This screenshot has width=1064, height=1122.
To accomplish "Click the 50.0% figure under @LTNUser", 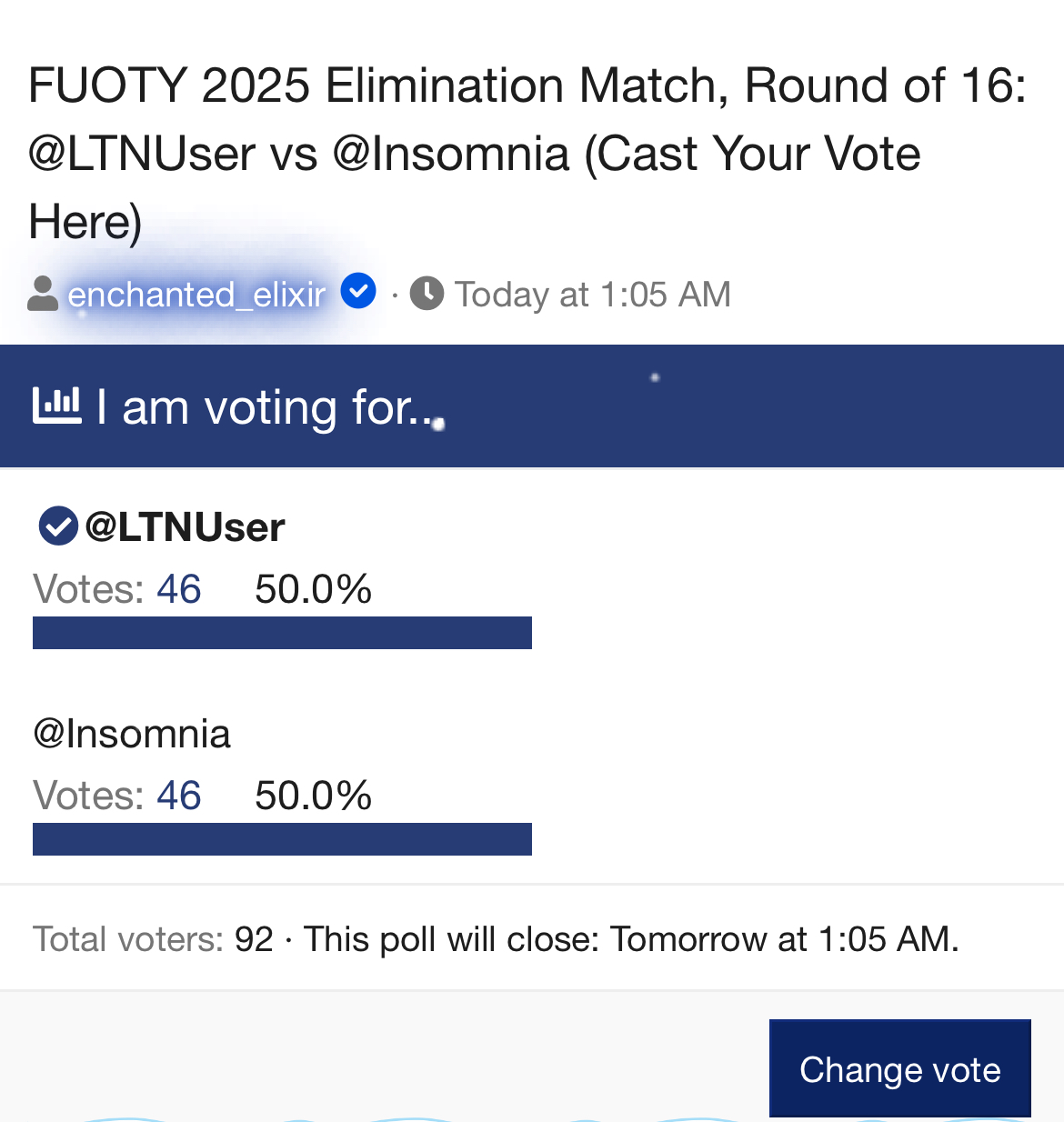I will click(x=313, y=589).
